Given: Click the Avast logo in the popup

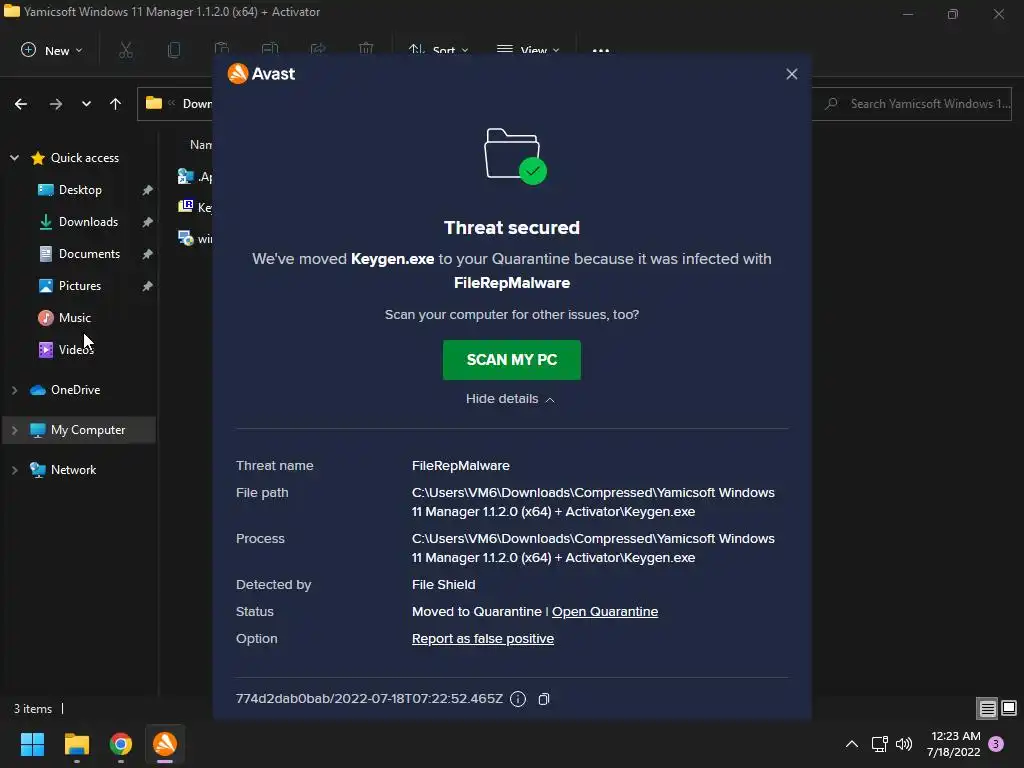Looking at the screenshot, I should (261, 74).
